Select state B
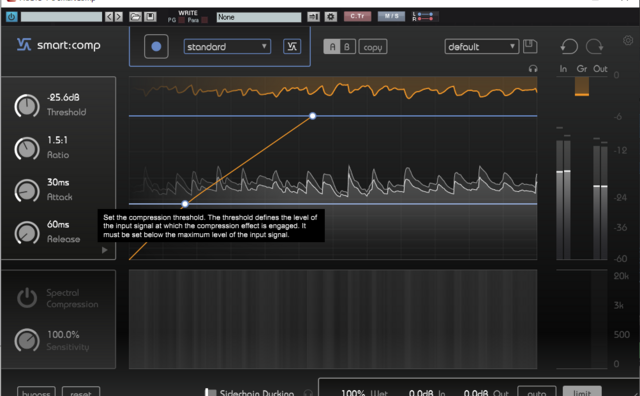640x396 pixels. click(x=347, y=47)
